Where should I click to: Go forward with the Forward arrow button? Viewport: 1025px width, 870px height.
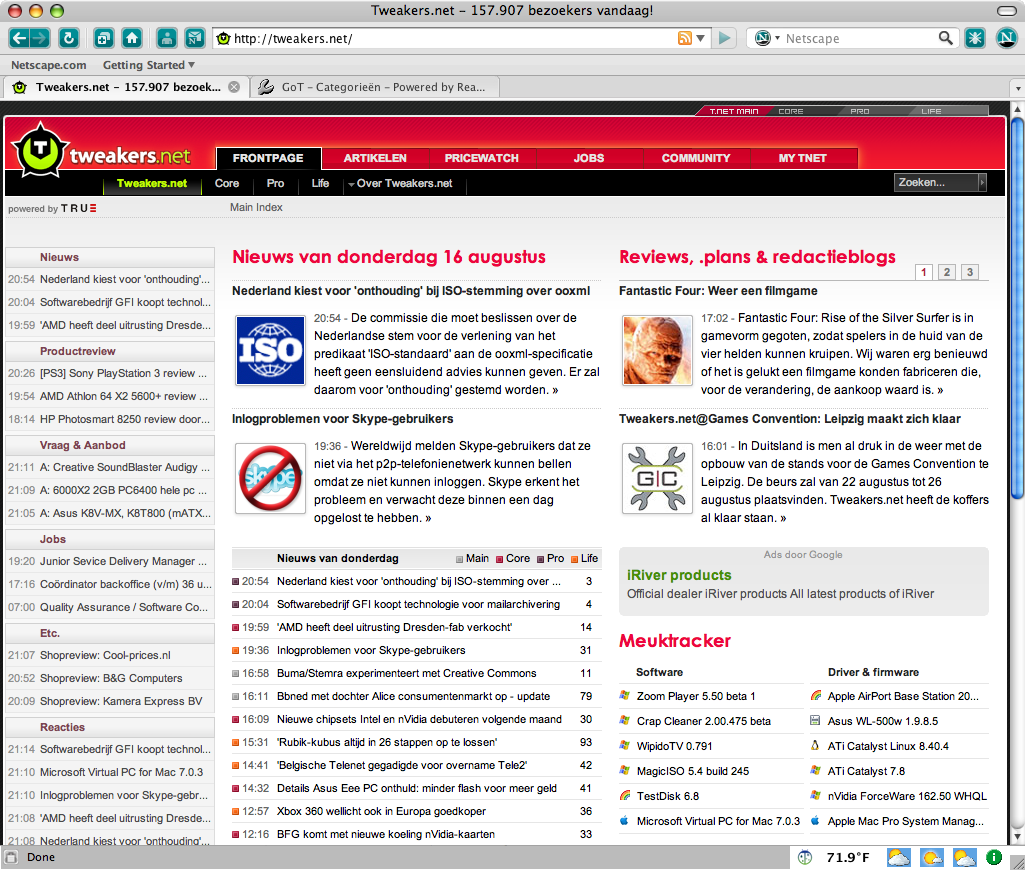coord(39,38)
